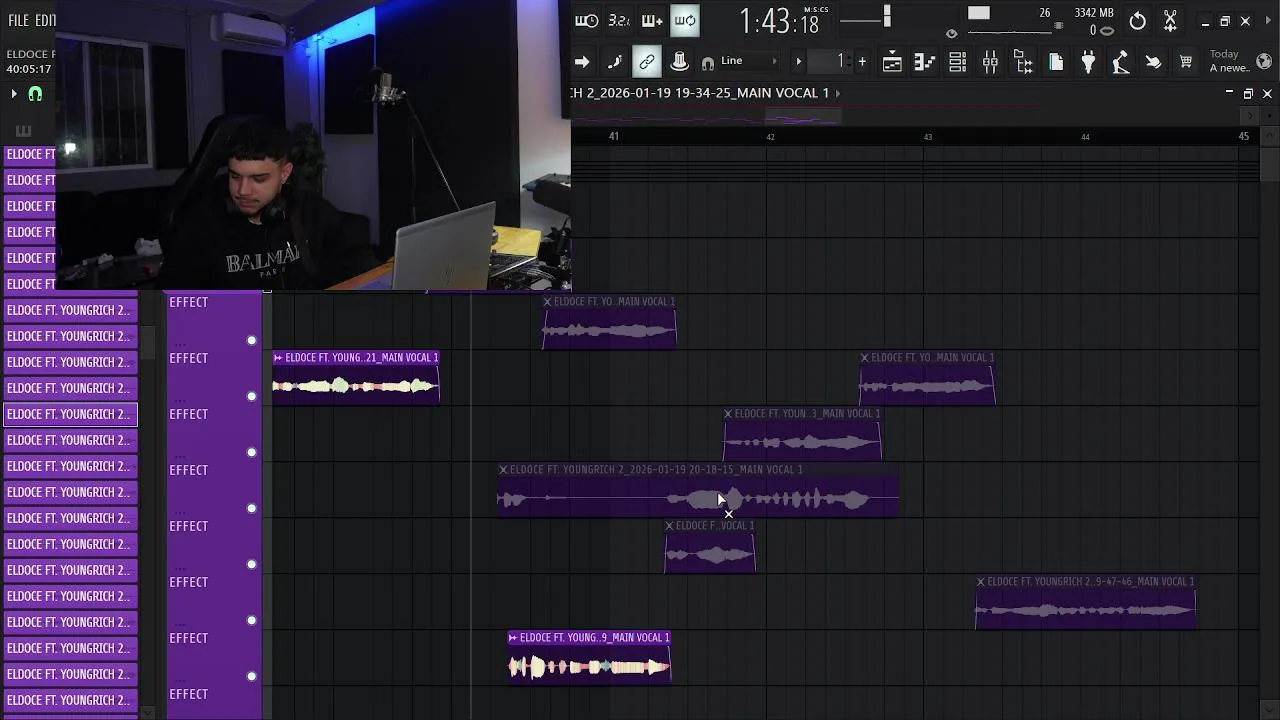Open clip menu of 9-47-46_MAIN VOCAL 1 clip
Image resolution: width=1280 pixels, height=720 pixels.
(x=981, y=581)
